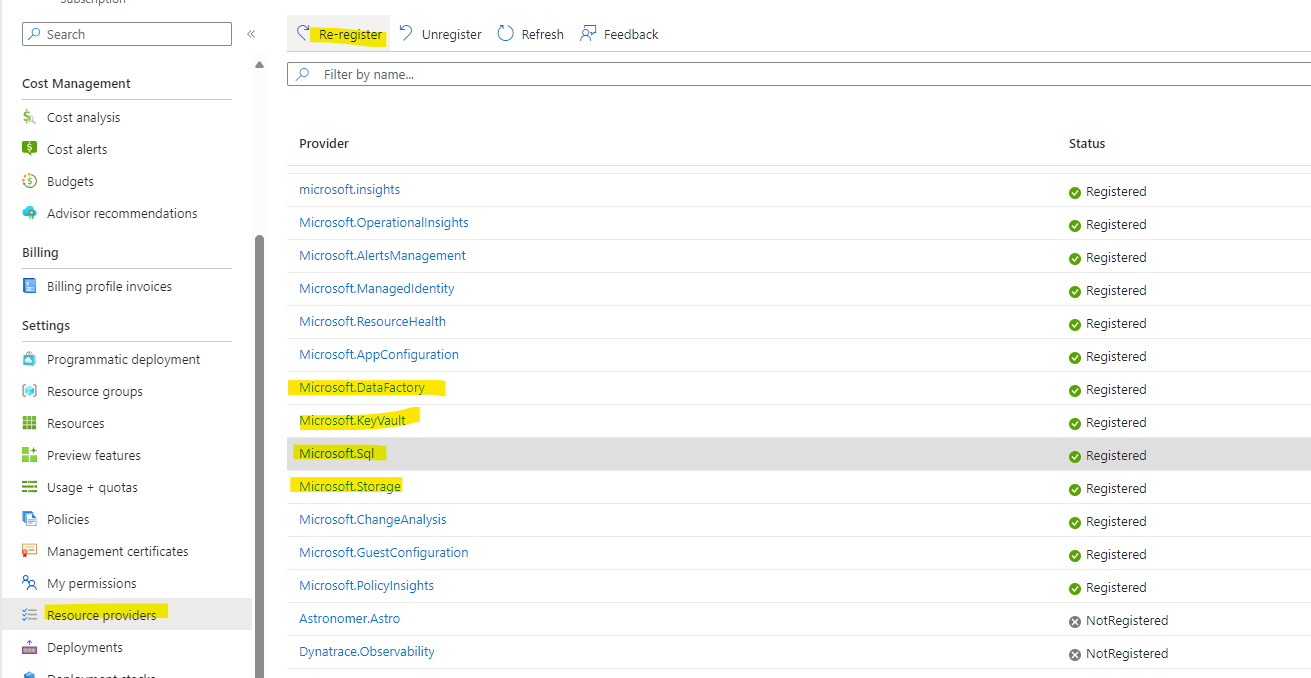Go to Resource groups in sidebar
The image size is (1311, 678).
95,391
